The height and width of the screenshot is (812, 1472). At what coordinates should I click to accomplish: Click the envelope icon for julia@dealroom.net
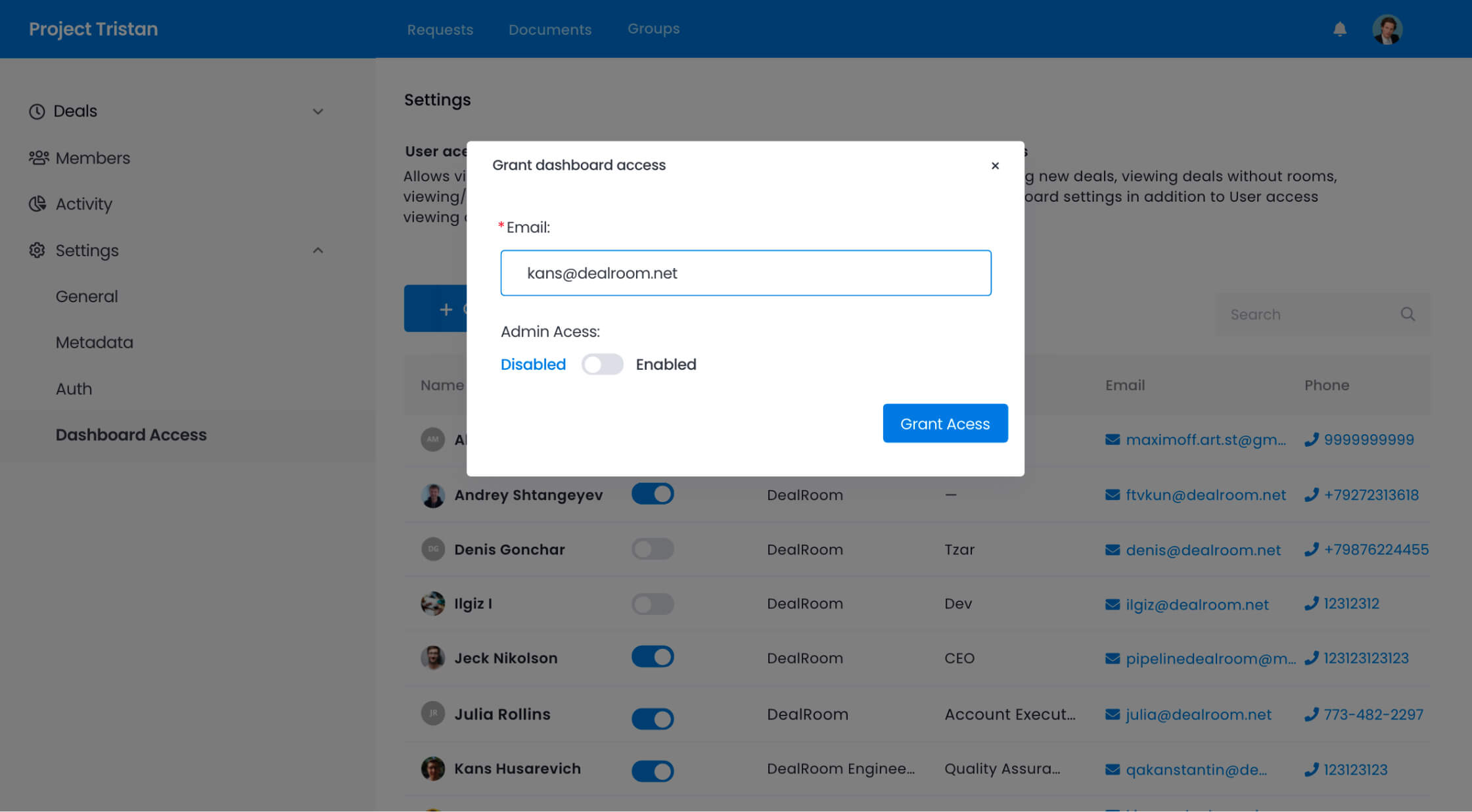tap(1112, 714)
